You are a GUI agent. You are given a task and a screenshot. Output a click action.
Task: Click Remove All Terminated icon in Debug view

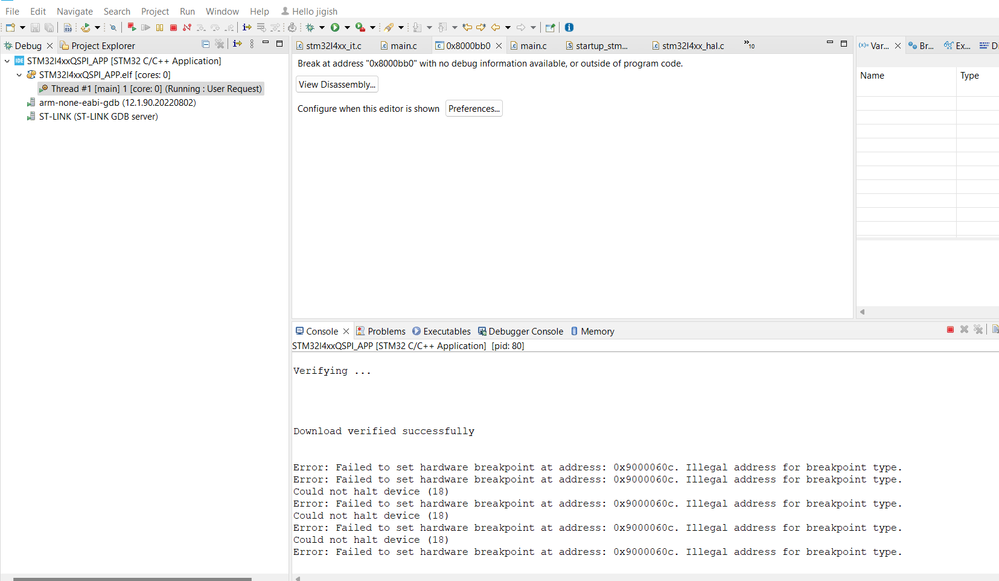pos(219,44)
